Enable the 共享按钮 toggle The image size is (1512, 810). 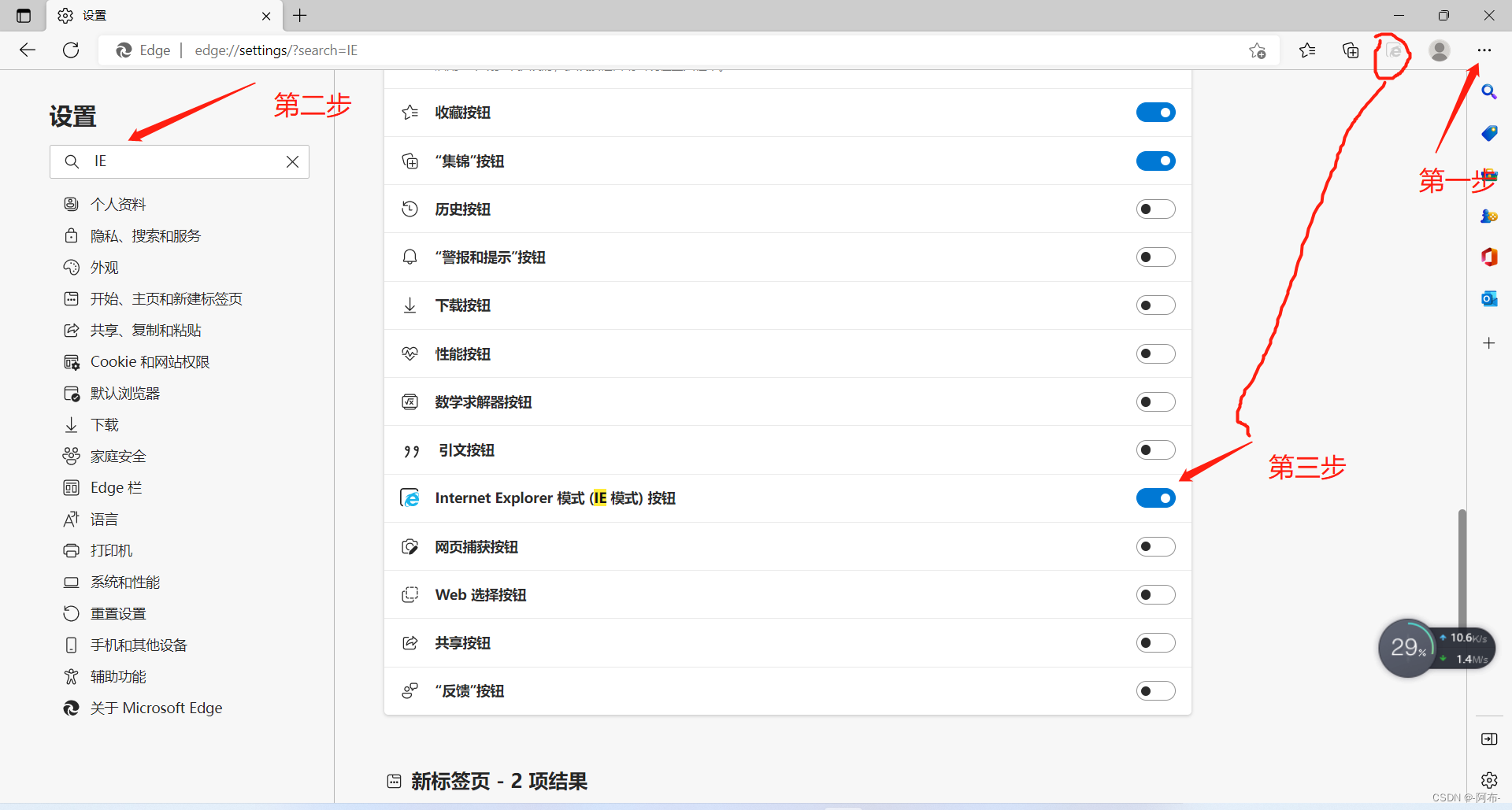point(1155,643)
